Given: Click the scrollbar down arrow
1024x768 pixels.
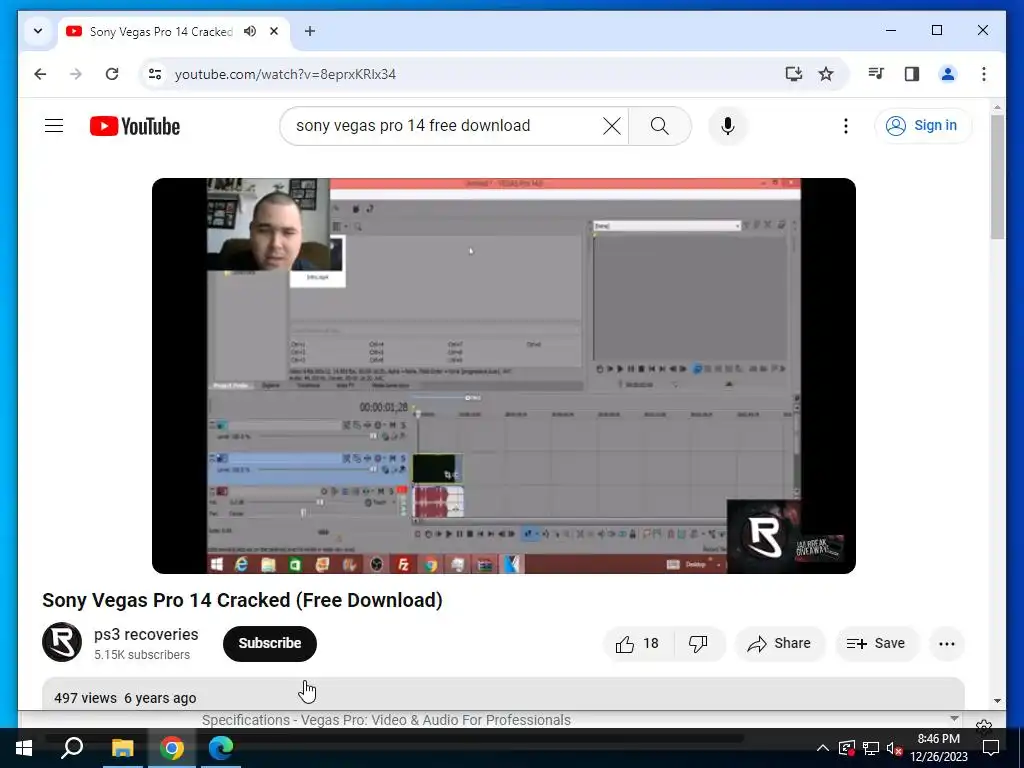Looking at the screenshot, I should [997, 701].
